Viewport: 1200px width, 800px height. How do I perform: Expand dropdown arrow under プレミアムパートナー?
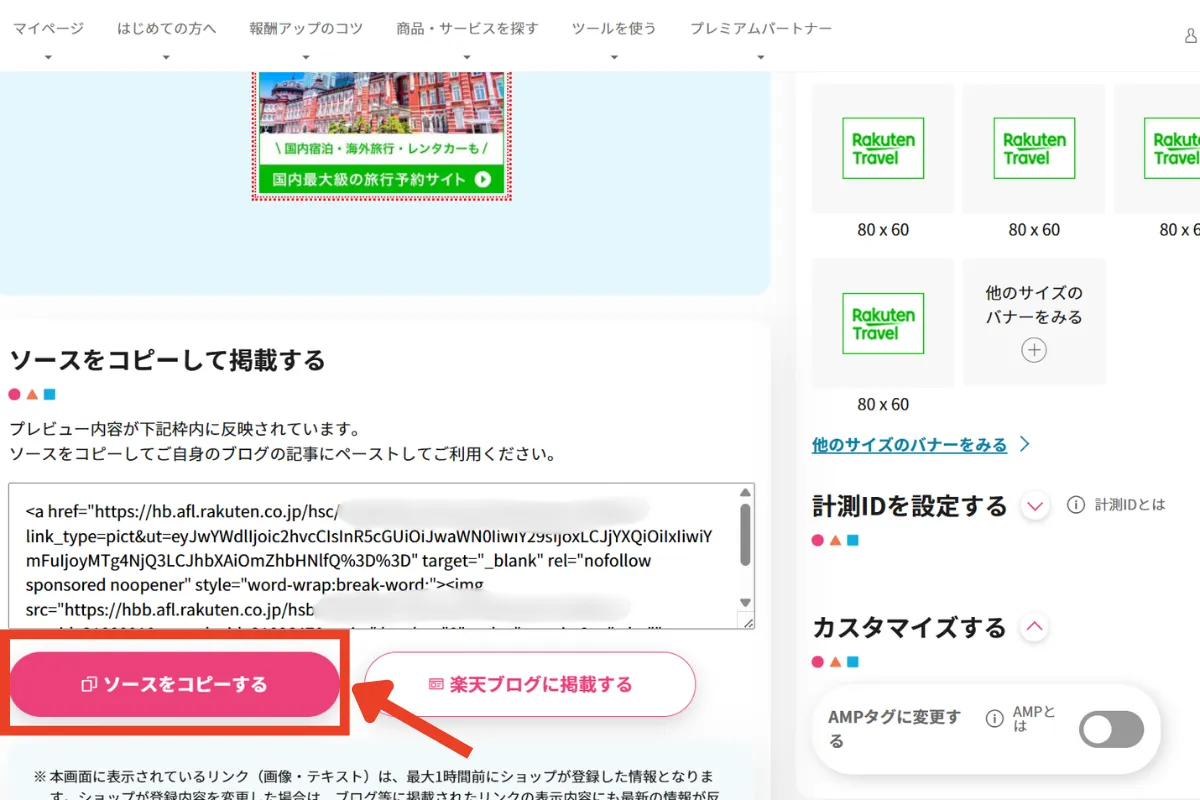tap(761, 57)
